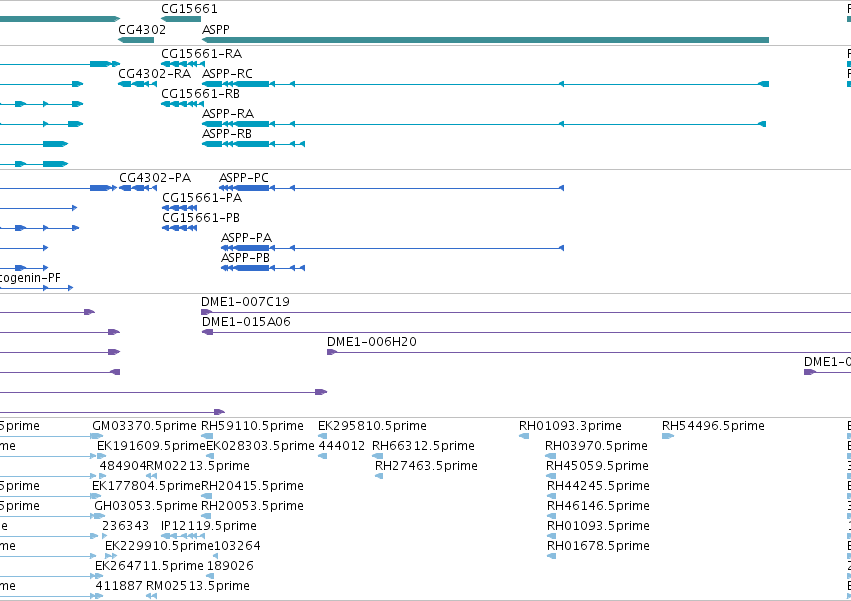Open the EK191609.5prime EST label
This screenshot has width=851, height=601.
[151, 446]
